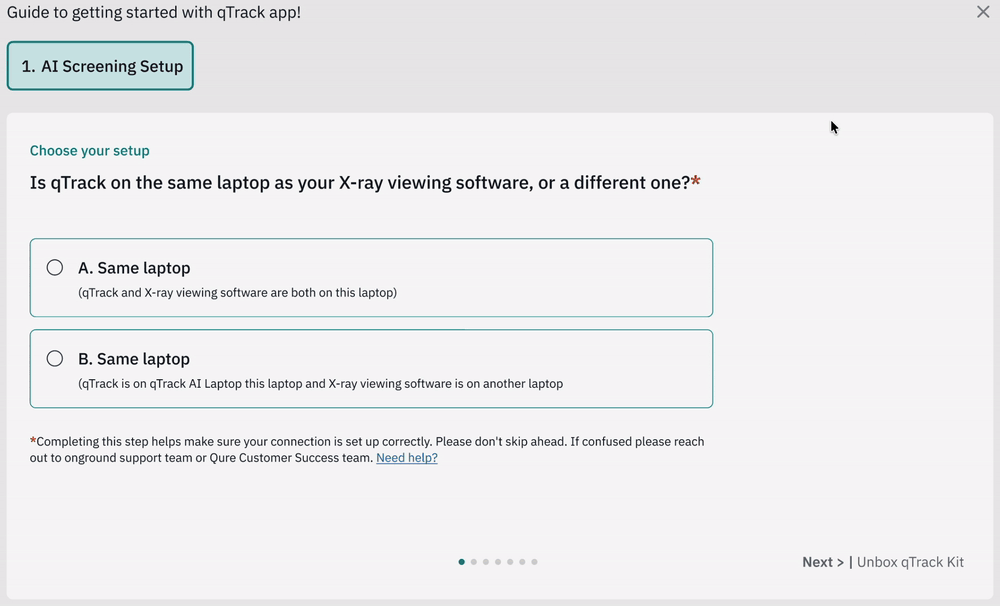Open the AI Screening Setup step tab
The height and width of the screenshot is (606, 1000).
[x=100, y=66]
